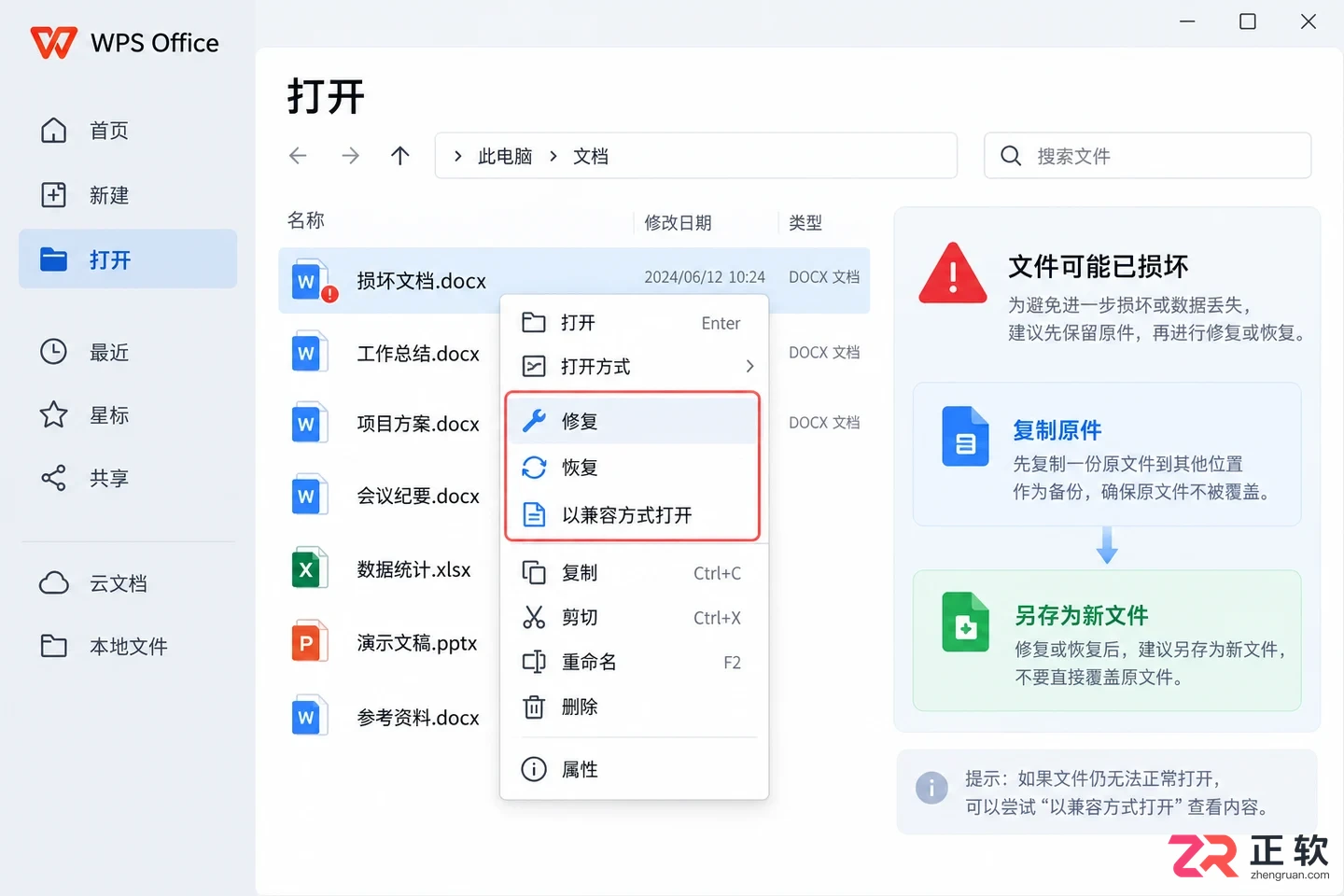The width and height of the screenshot is (1344, 896).
Task: Choose 修复 repair in context menu
Action: pyautogui.click(x=633, y=421)
